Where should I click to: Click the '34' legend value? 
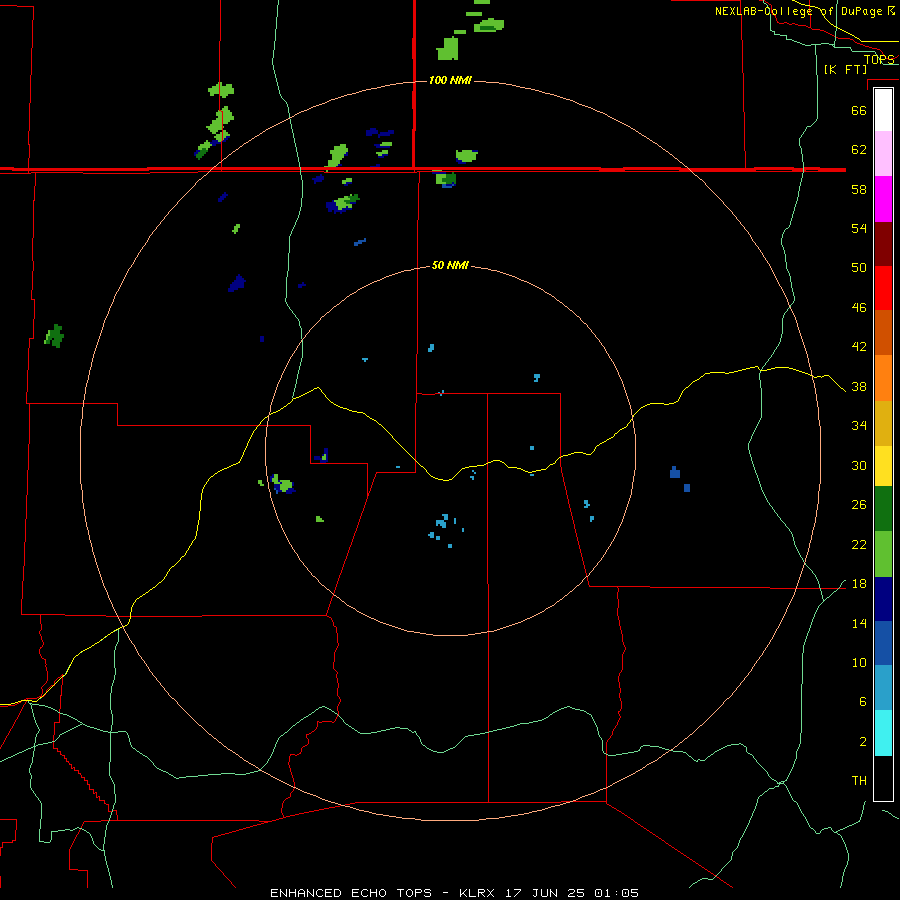(x=859, y=426)
